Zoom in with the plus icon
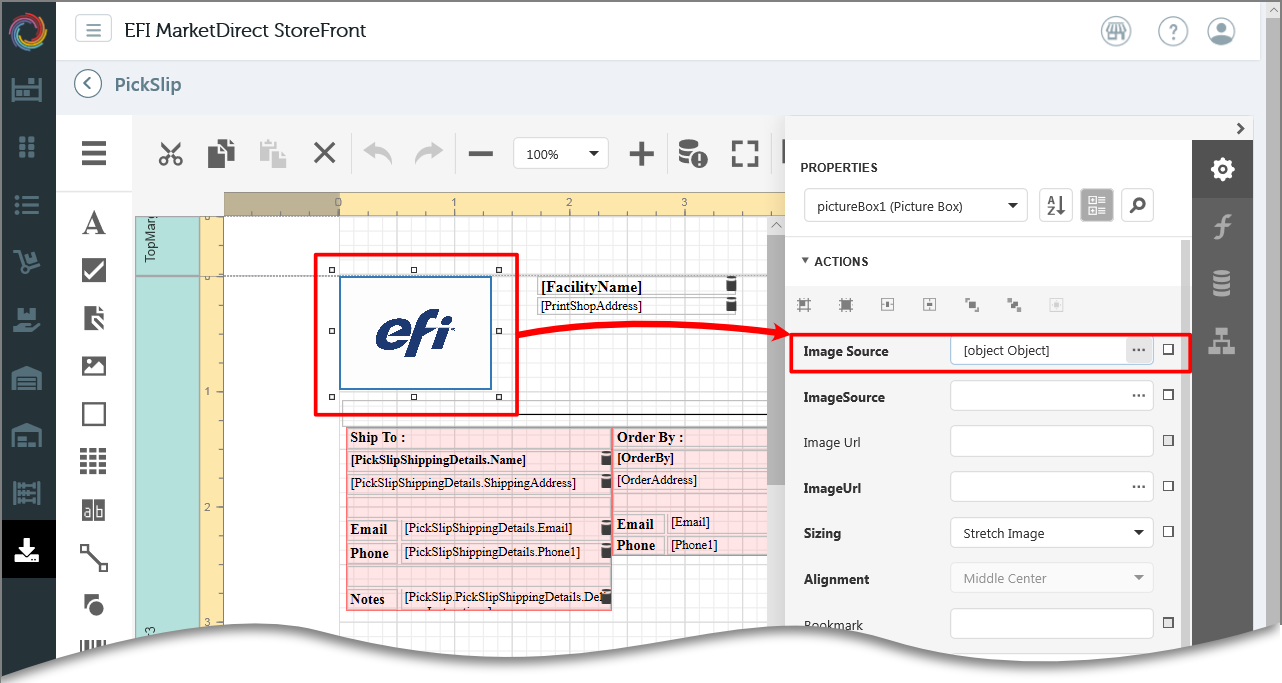The image size is (1282, 683). tap(641, 154)
